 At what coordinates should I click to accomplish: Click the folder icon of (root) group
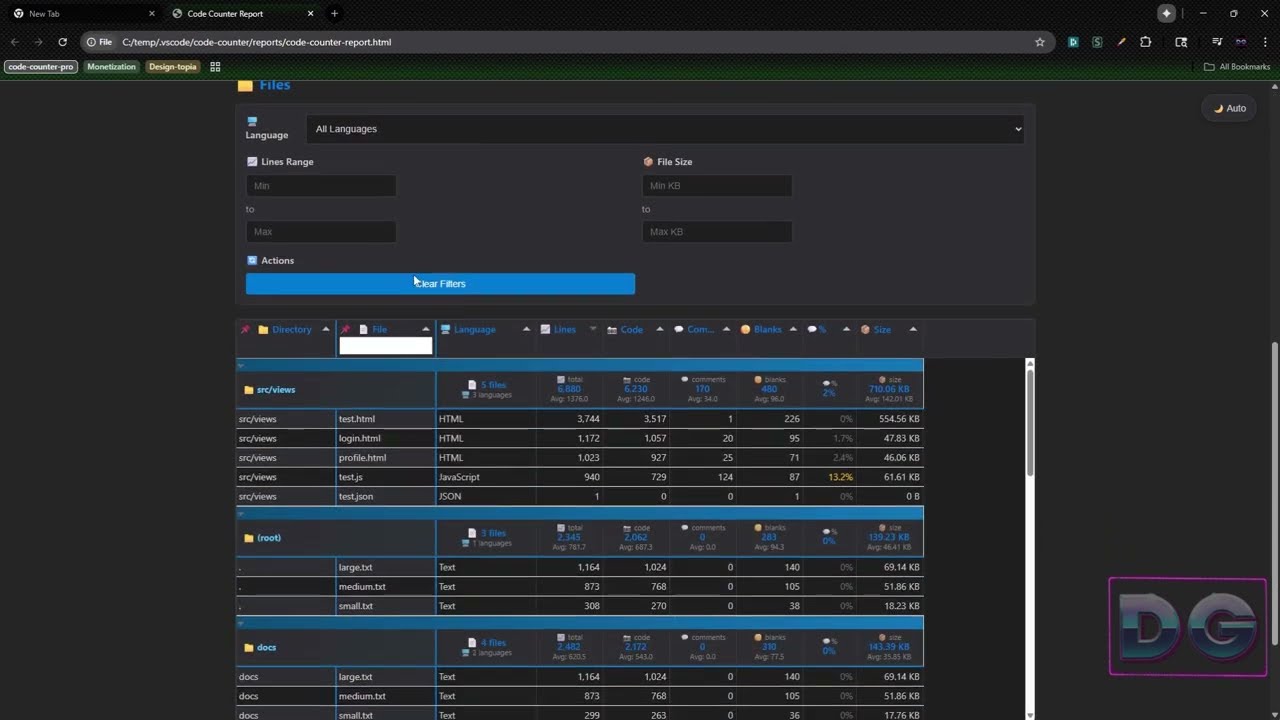point(249,538)
